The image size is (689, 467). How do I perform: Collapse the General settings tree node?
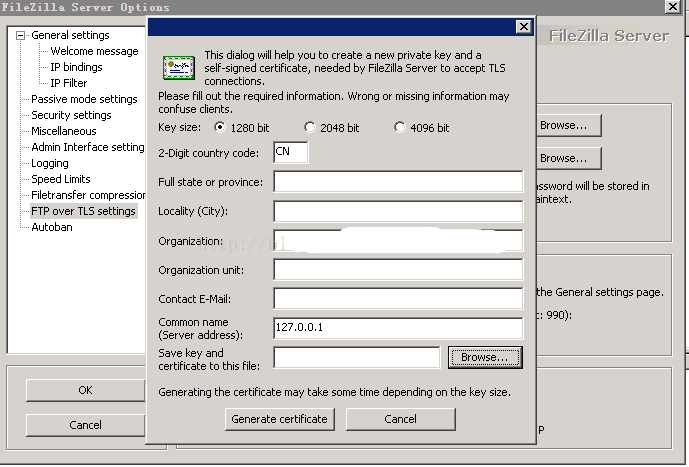(x=20, y=35)
